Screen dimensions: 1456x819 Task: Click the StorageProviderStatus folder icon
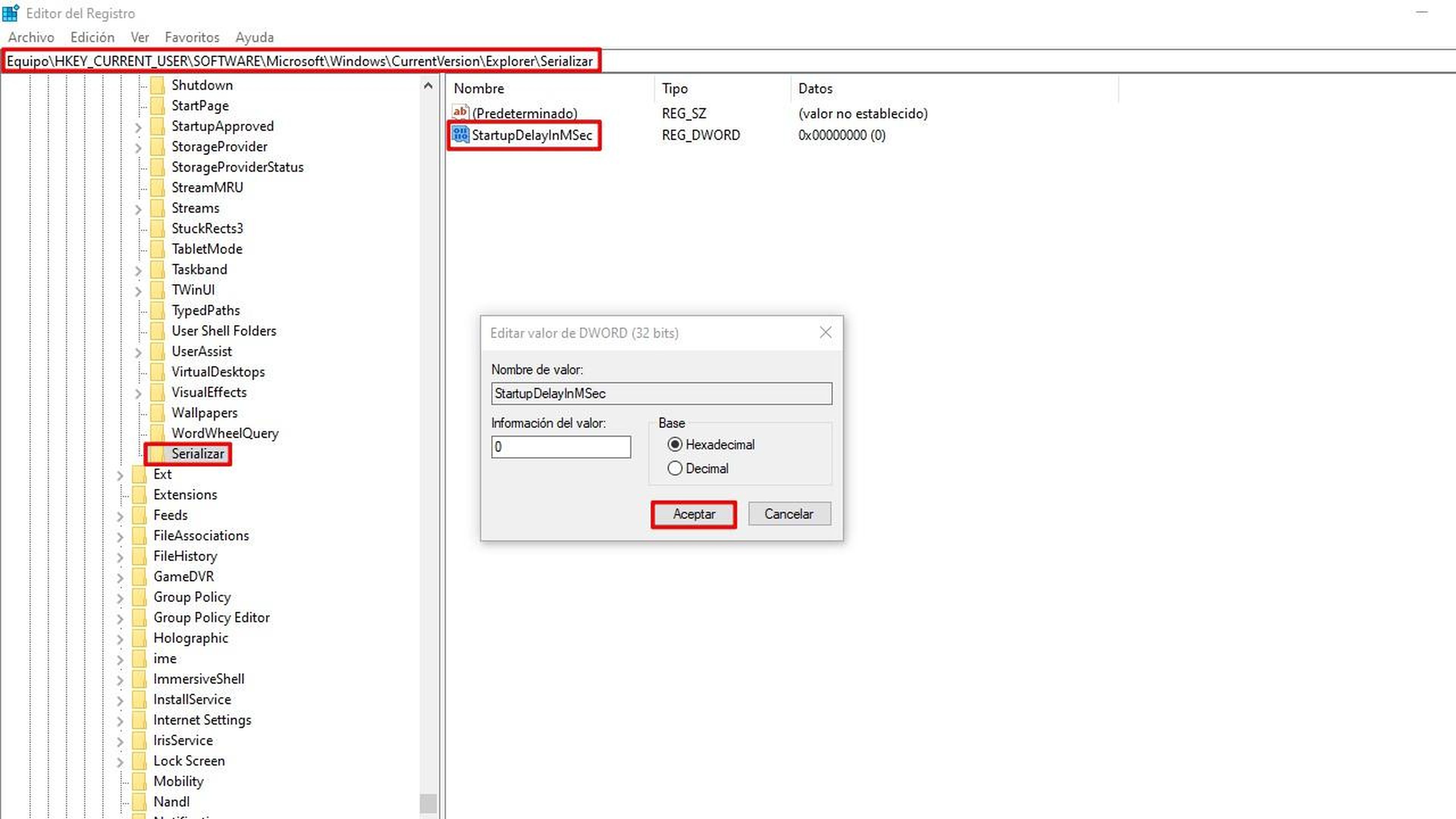pyautogui.click(x=158, y=167)
